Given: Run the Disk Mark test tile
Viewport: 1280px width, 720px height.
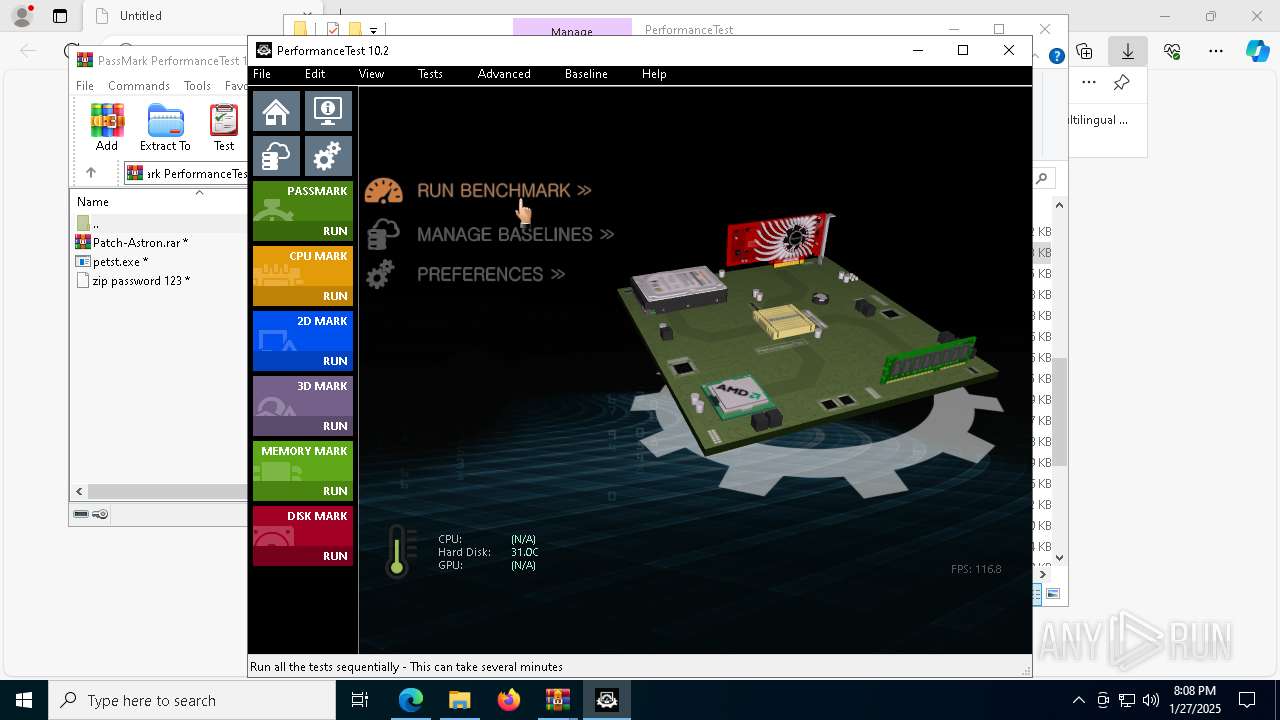Looking at the screenshot, I should click(x=302, y=536).
